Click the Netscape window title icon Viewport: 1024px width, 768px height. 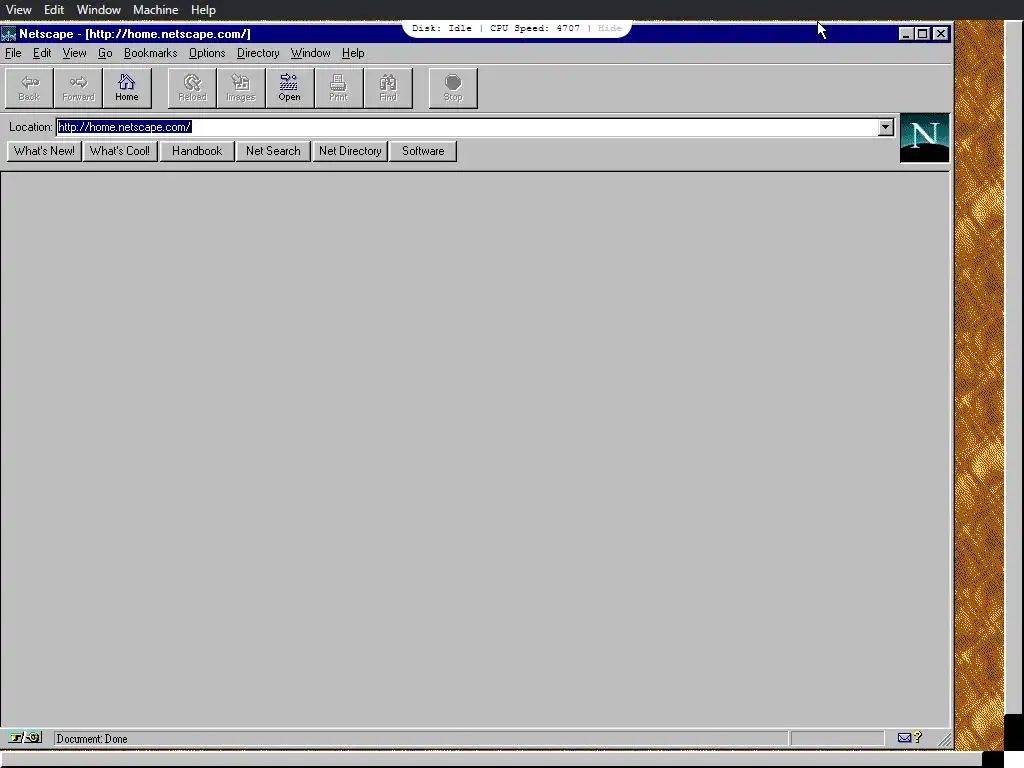[x=8, y=34]
